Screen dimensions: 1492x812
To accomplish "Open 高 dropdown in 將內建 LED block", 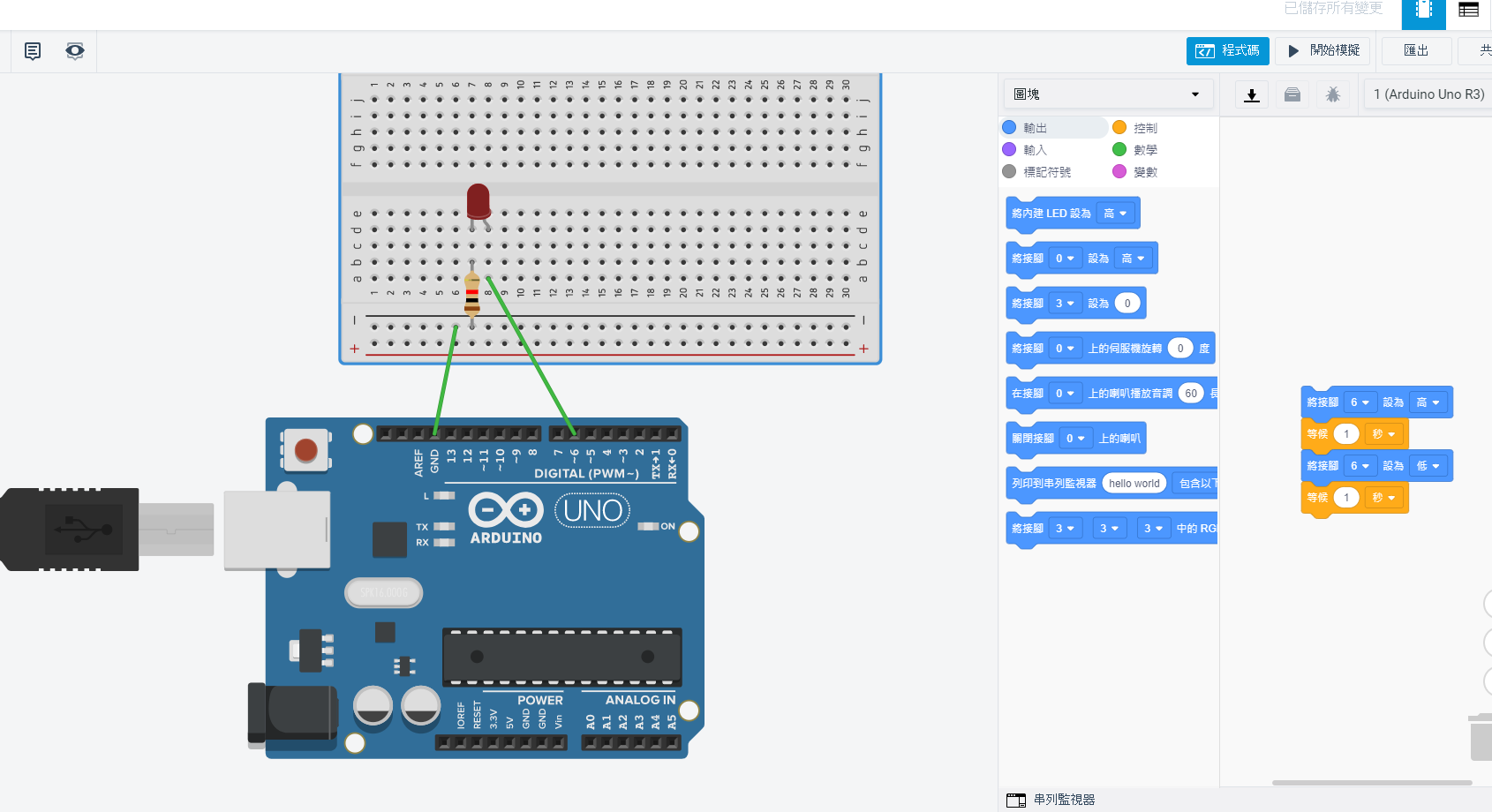I will [x=1115, y=214].
